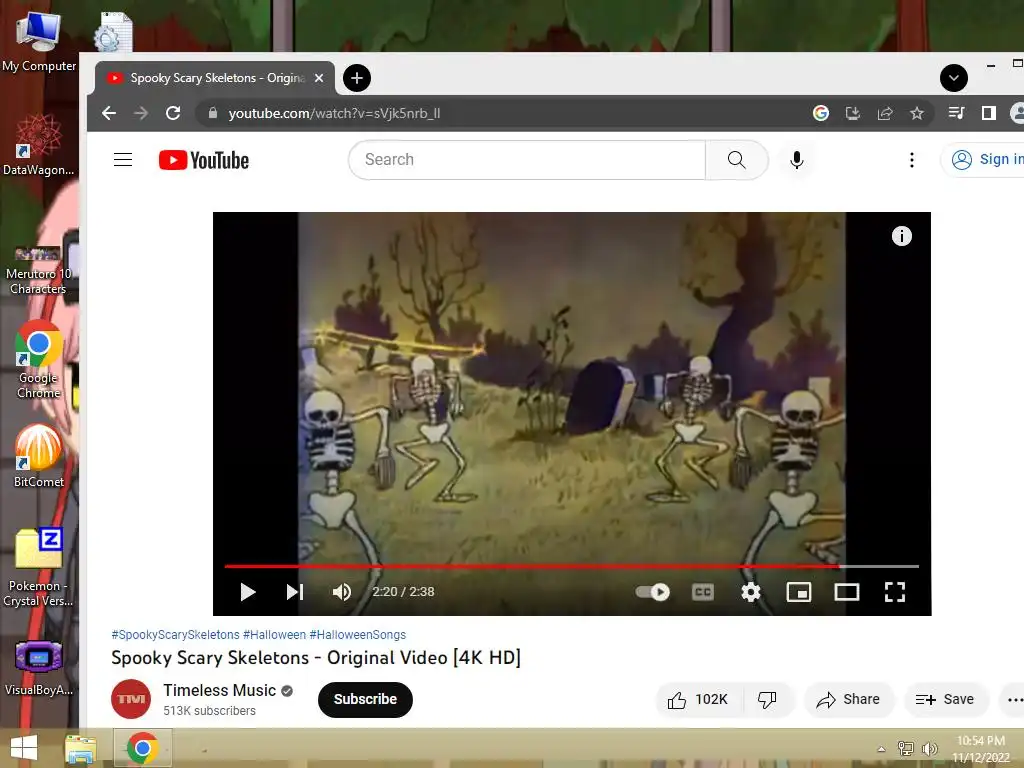Go to the YouTube home logo
Screen dimensions: 1024x768
coord(204,160)
